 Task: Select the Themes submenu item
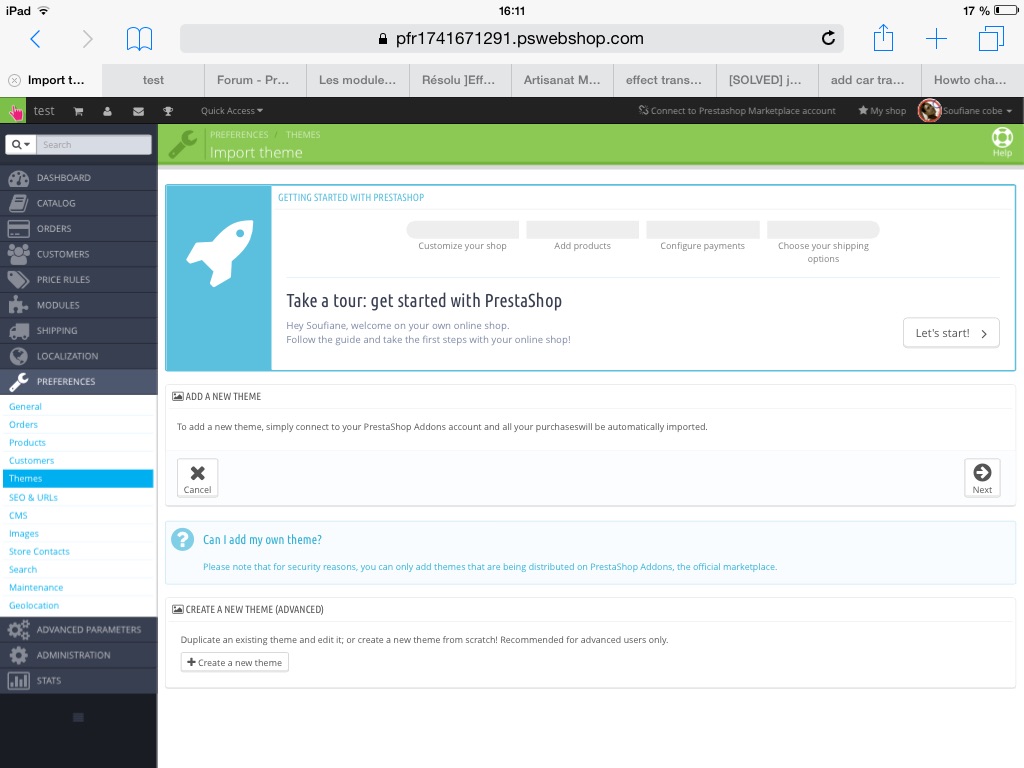[x=78, y=479]
